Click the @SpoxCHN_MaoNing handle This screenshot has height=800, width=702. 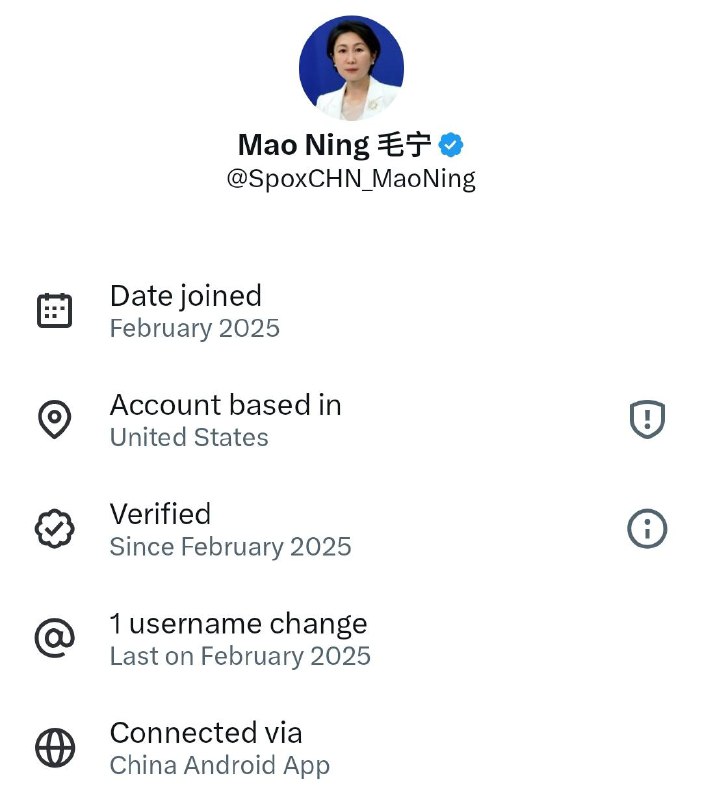pyautogui.click(x=351, y=178)
